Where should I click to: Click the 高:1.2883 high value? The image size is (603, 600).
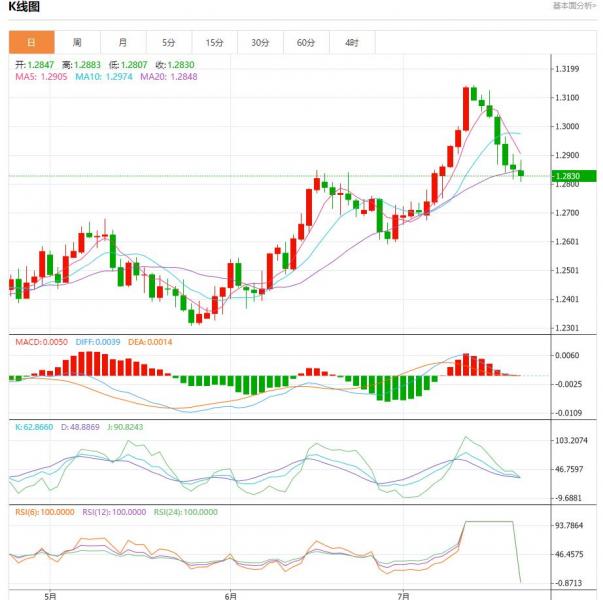81,65
